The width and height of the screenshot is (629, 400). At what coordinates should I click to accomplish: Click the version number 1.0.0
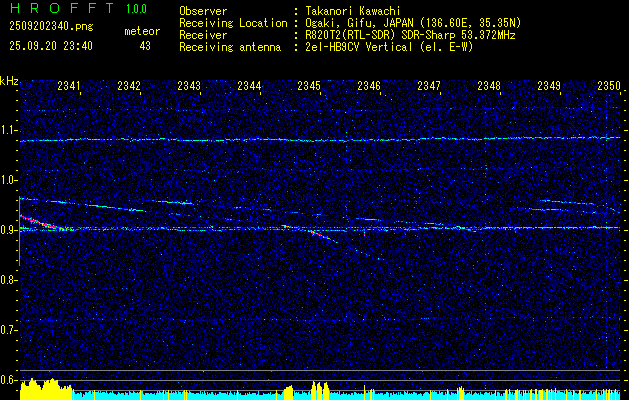point(135,9)
